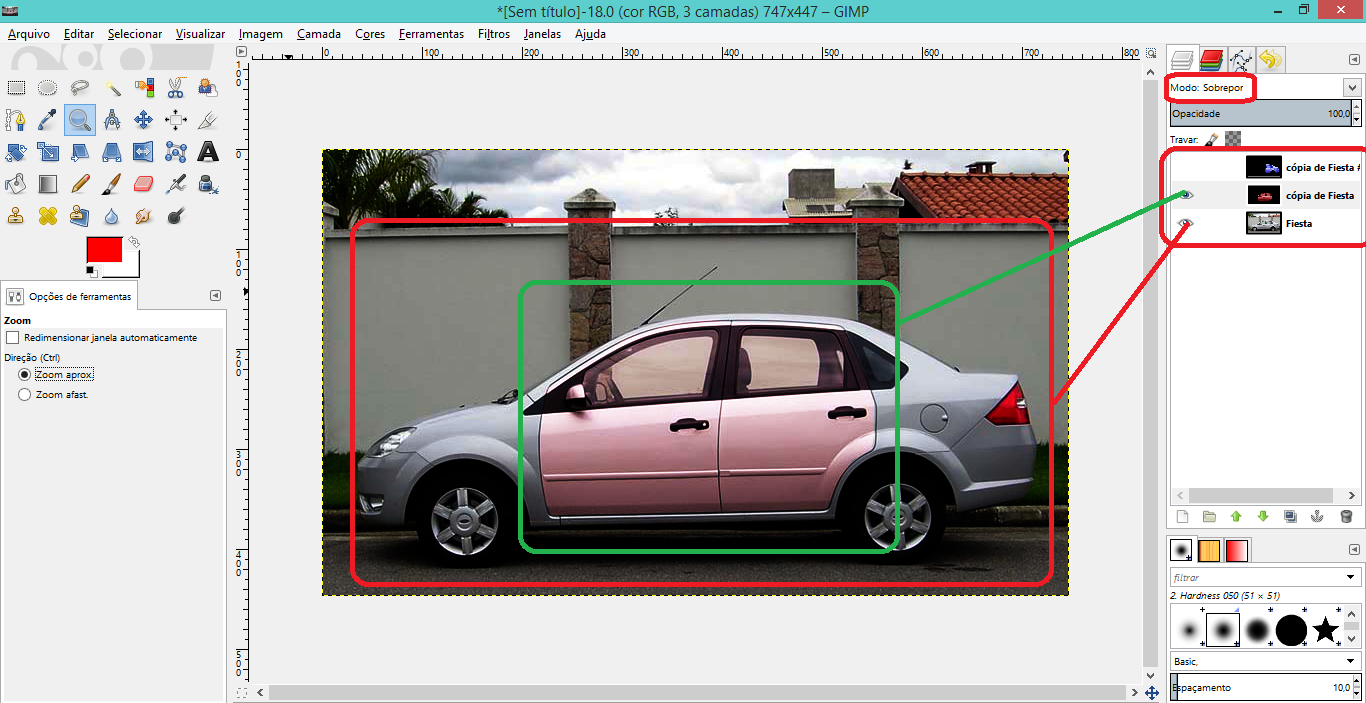The height and width of the screenshot is (703, 1366).
Task: Pick the Scissors Select tool
Action: coord(176,88)
